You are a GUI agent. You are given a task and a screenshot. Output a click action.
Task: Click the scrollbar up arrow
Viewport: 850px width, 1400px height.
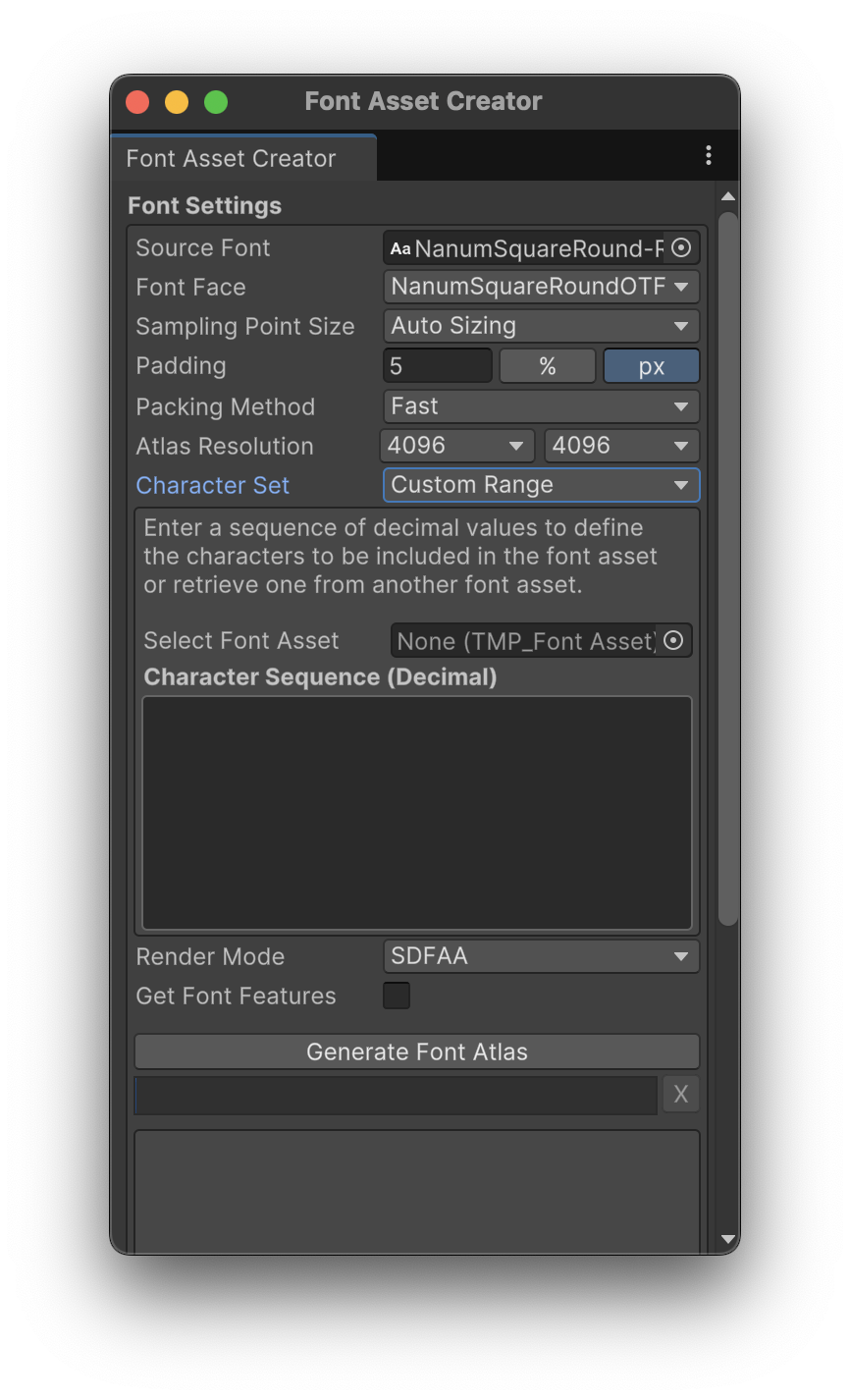click(727, 197)
